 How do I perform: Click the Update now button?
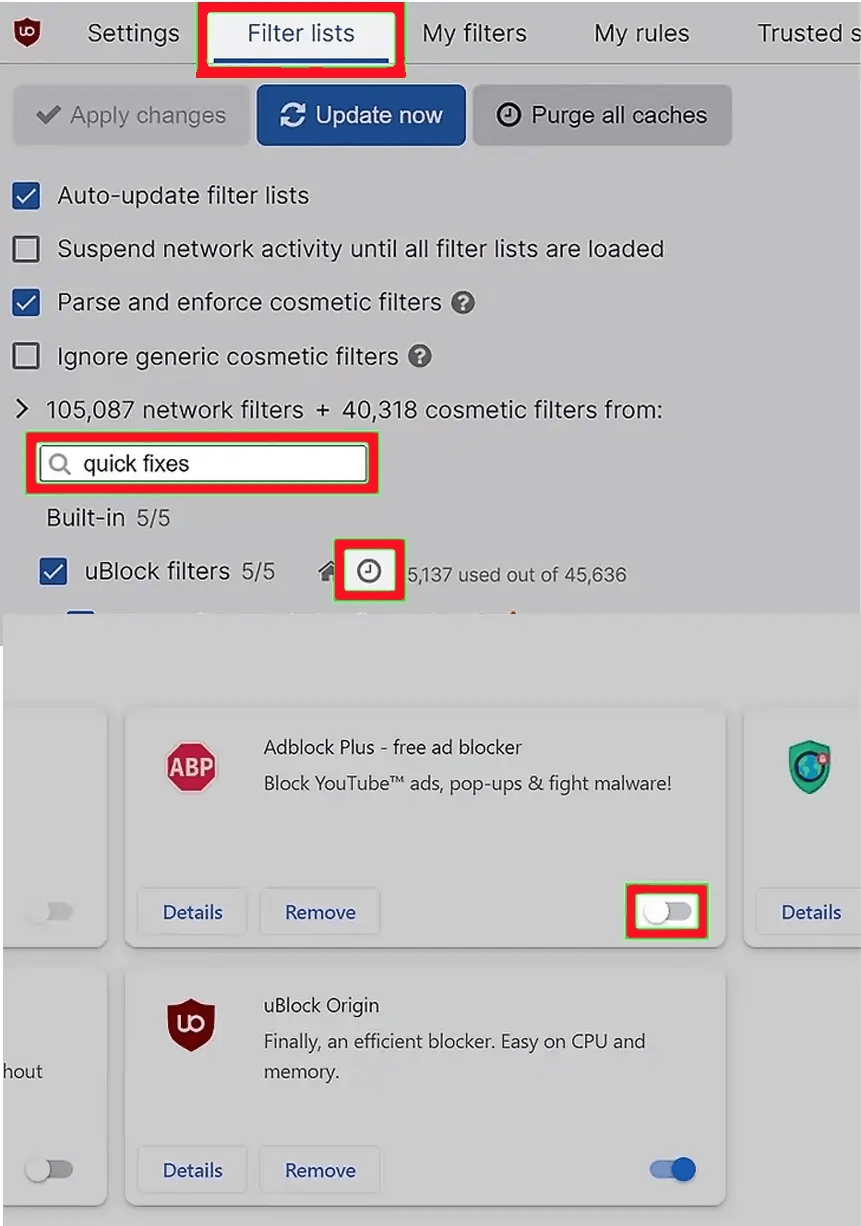tap(361, 115)
